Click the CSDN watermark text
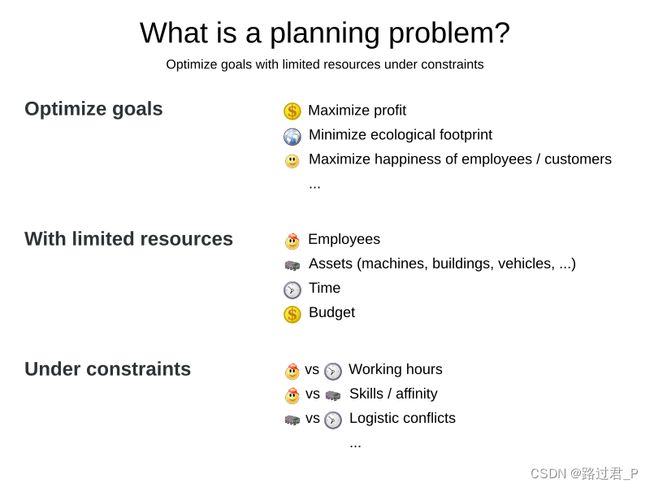This screenshot has height=488, width=650. [585, 473]
